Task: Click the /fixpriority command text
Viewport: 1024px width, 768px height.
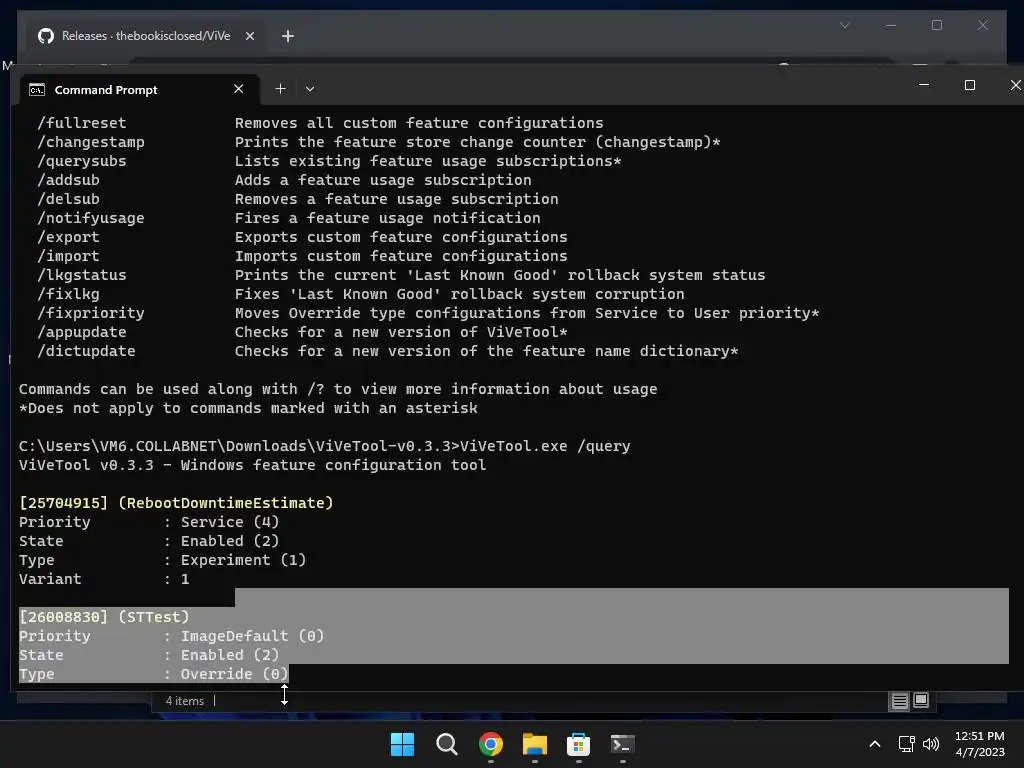Action: click(91, 313)
